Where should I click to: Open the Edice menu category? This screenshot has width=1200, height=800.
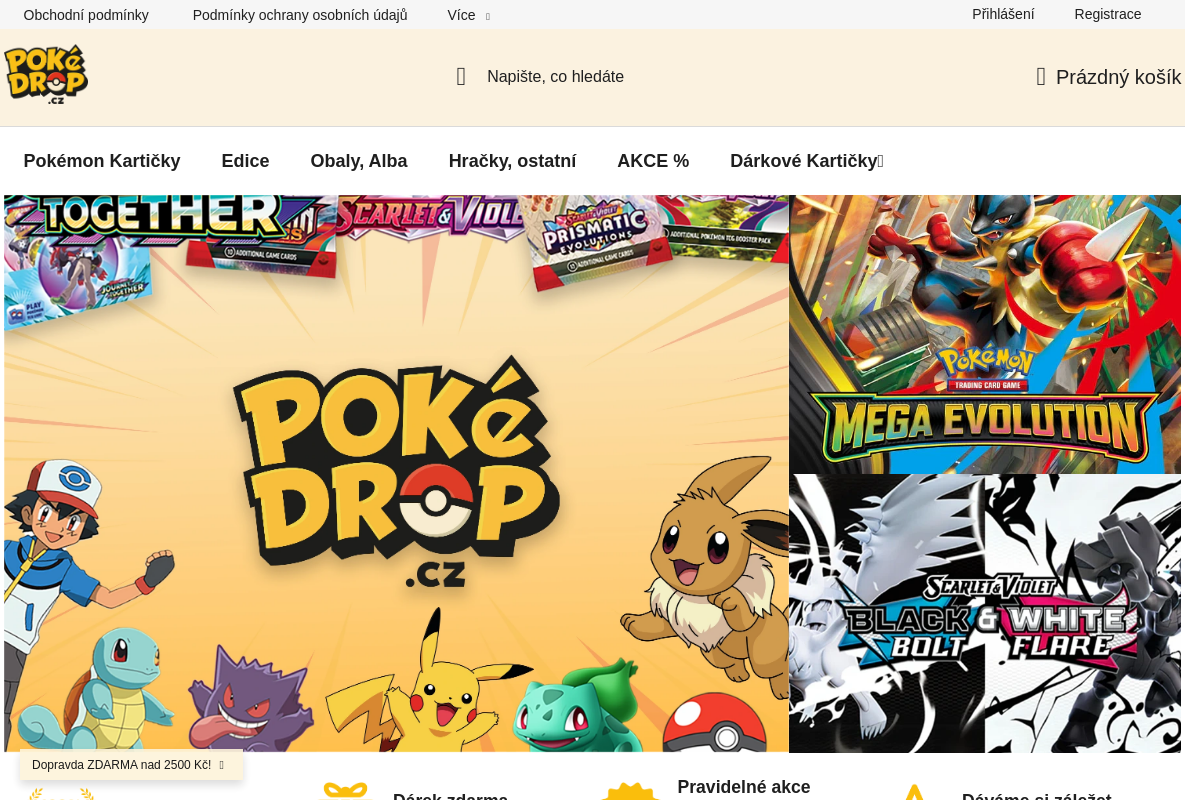click(x=245, y=161)
